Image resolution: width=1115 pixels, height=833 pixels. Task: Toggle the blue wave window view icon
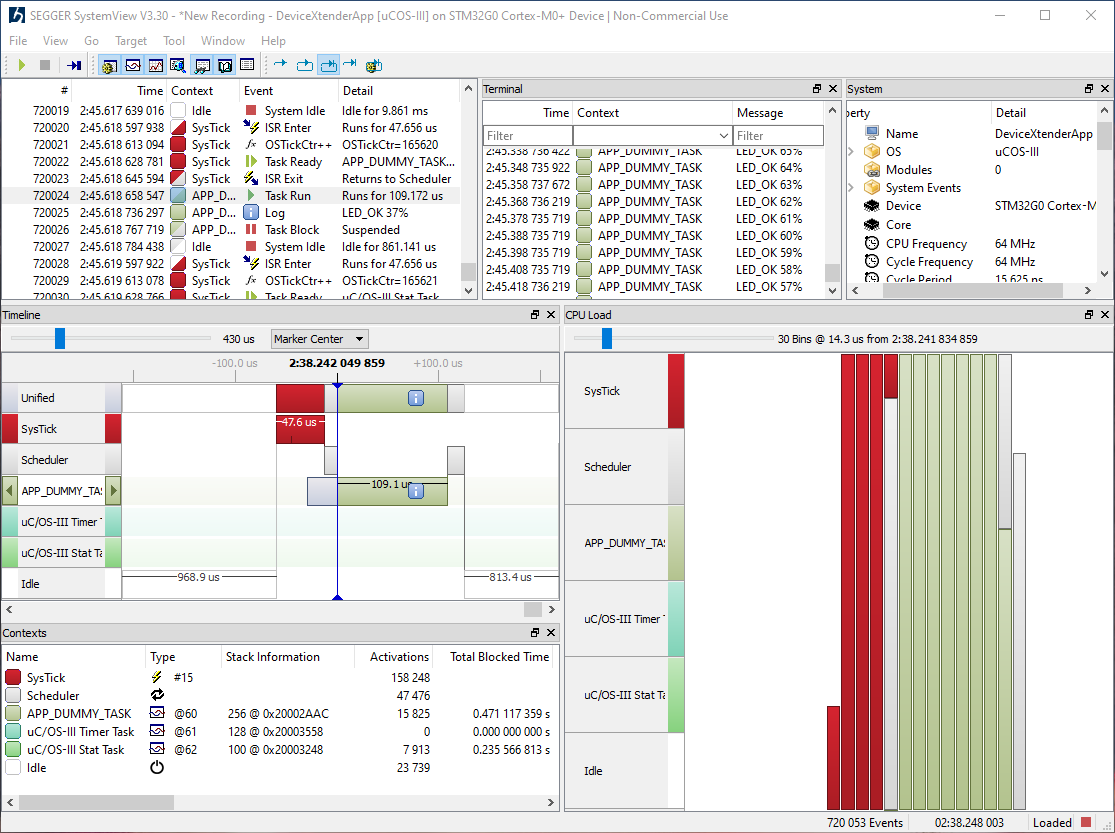click(x=133, y=65)
